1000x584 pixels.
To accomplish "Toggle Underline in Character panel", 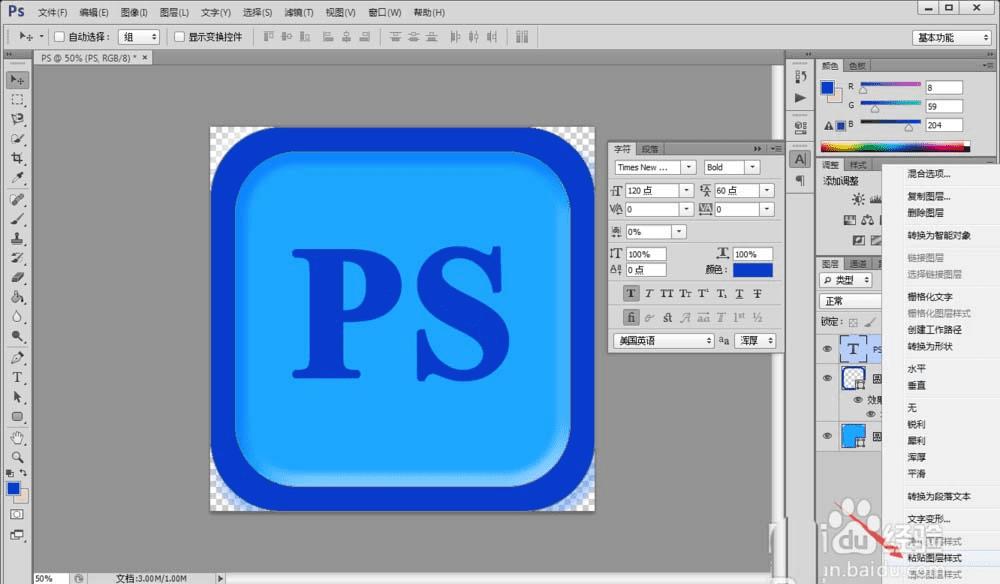I will point(739,293).
